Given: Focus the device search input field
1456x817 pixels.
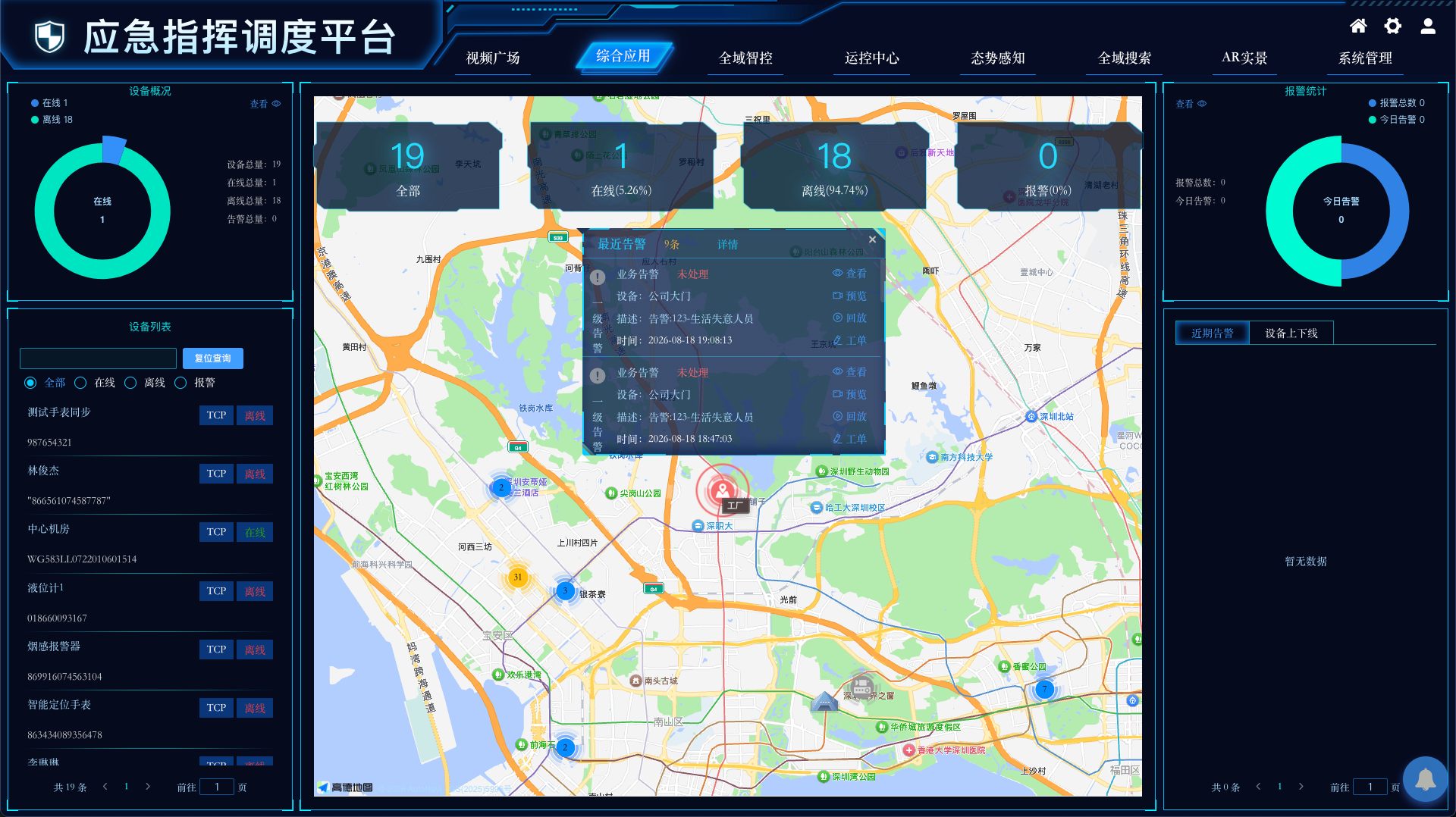Looking at the screenshot, I should [98, 358].
